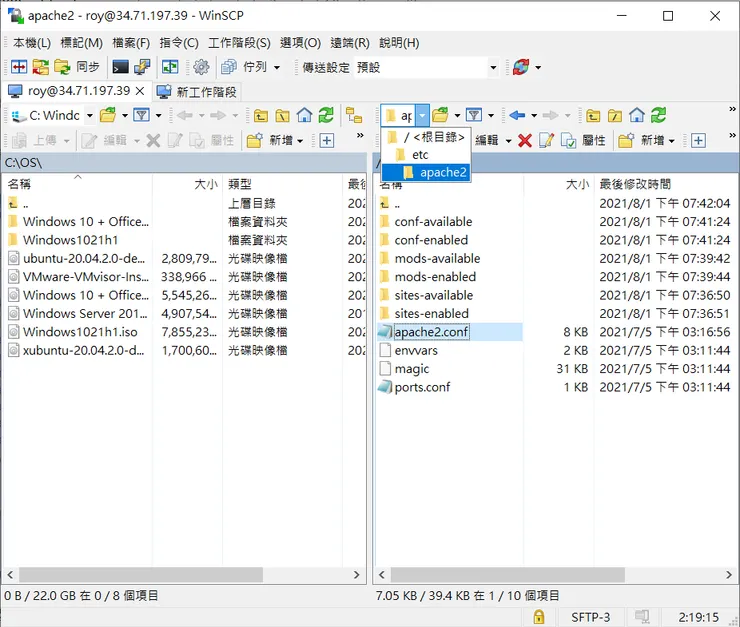
Task: Select conf-available folder in remote panel
Action: click(x=433, y=222)
